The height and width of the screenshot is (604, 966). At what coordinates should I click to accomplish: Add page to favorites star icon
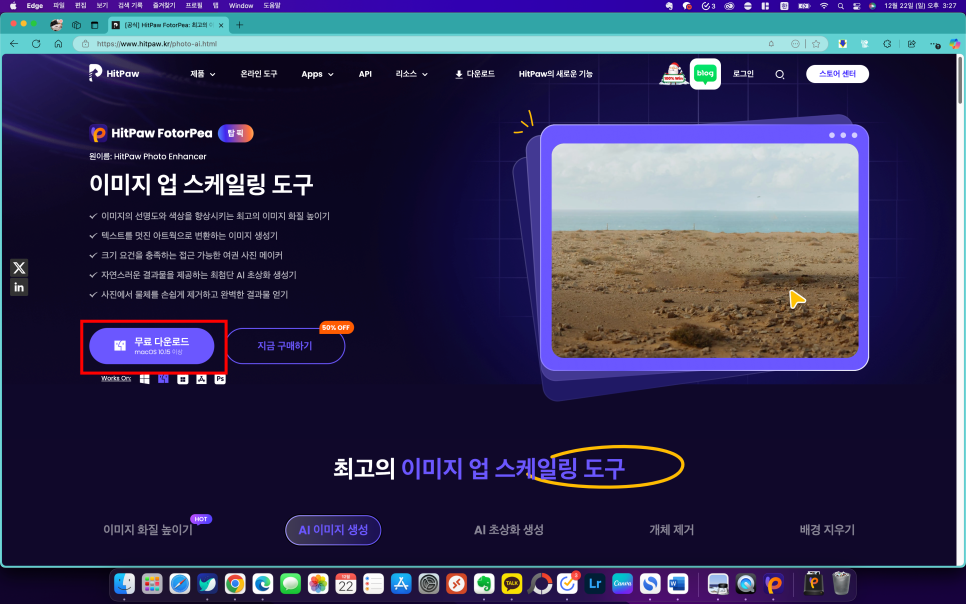816,44
